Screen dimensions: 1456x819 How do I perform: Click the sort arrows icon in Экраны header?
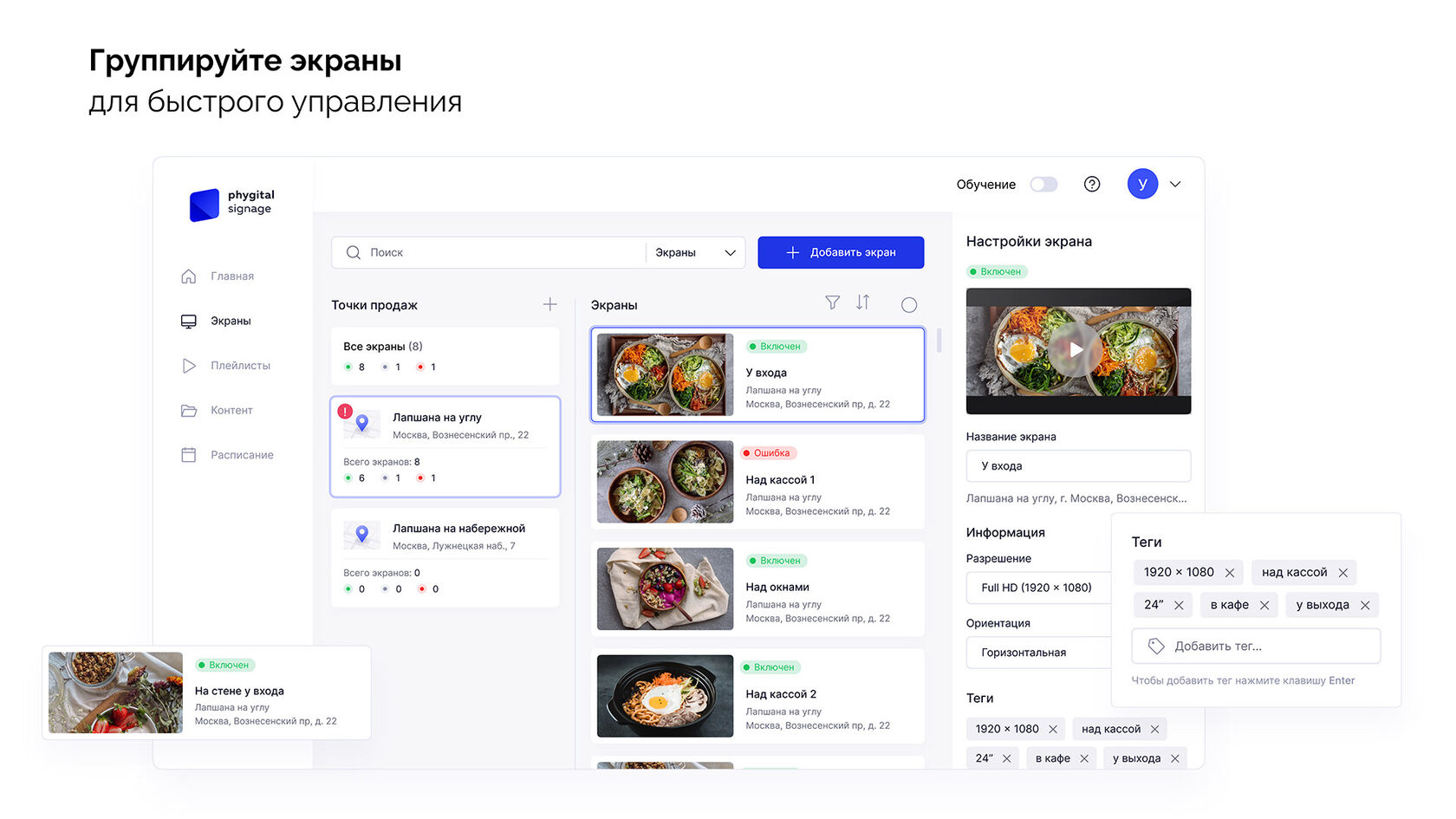tap(863, 302)
